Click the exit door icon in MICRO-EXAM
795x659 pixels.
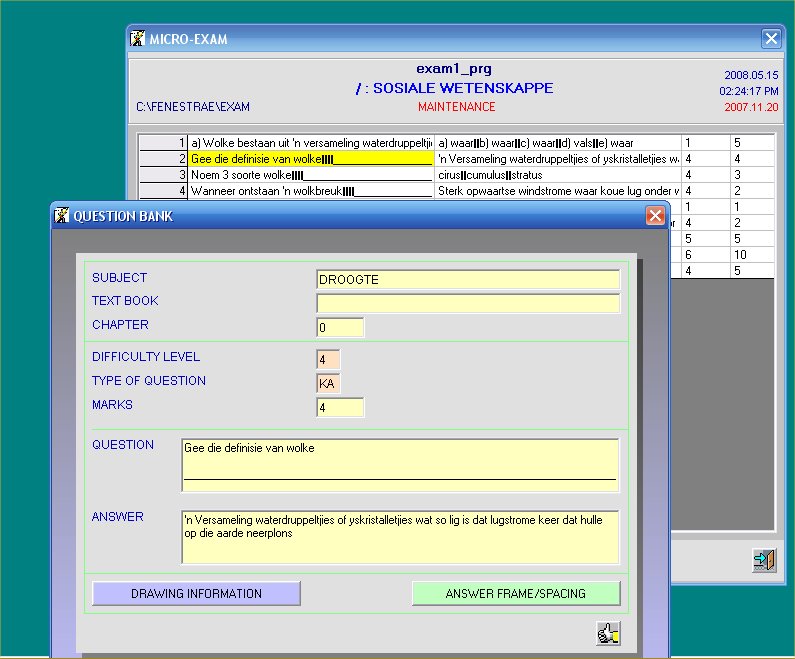point(764,560)
